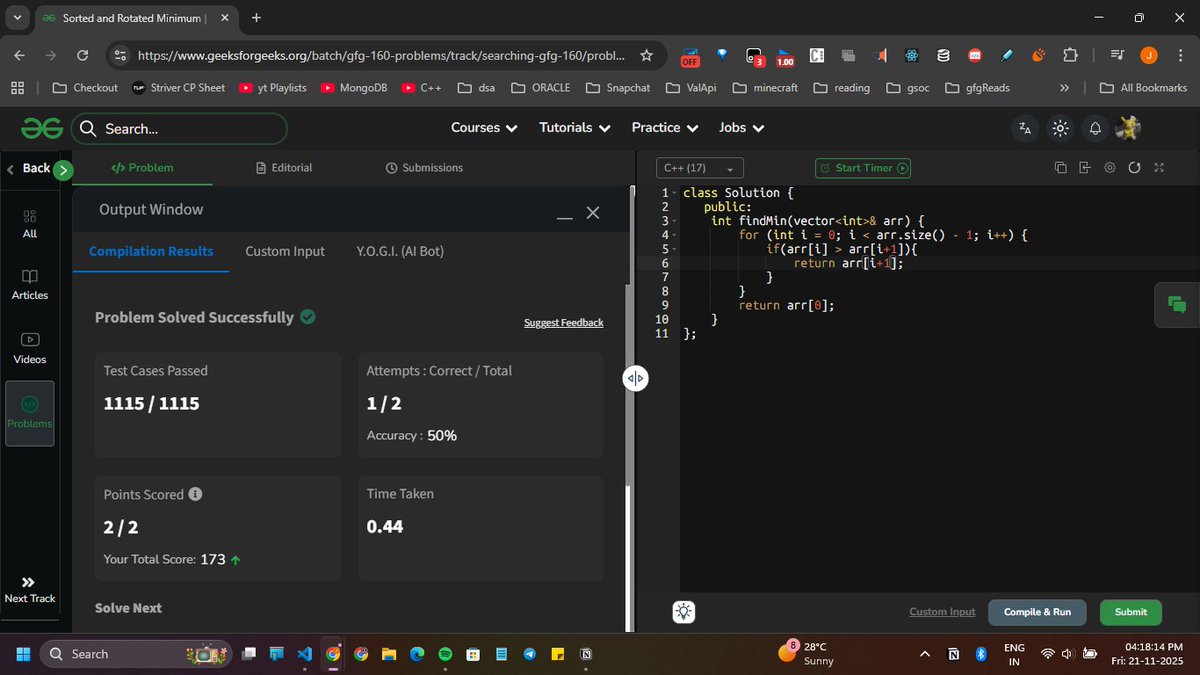This screenshot has height=675, width=1200.
Task: Open editor settings via the gear icon
Action: (x=1109, y=168)
